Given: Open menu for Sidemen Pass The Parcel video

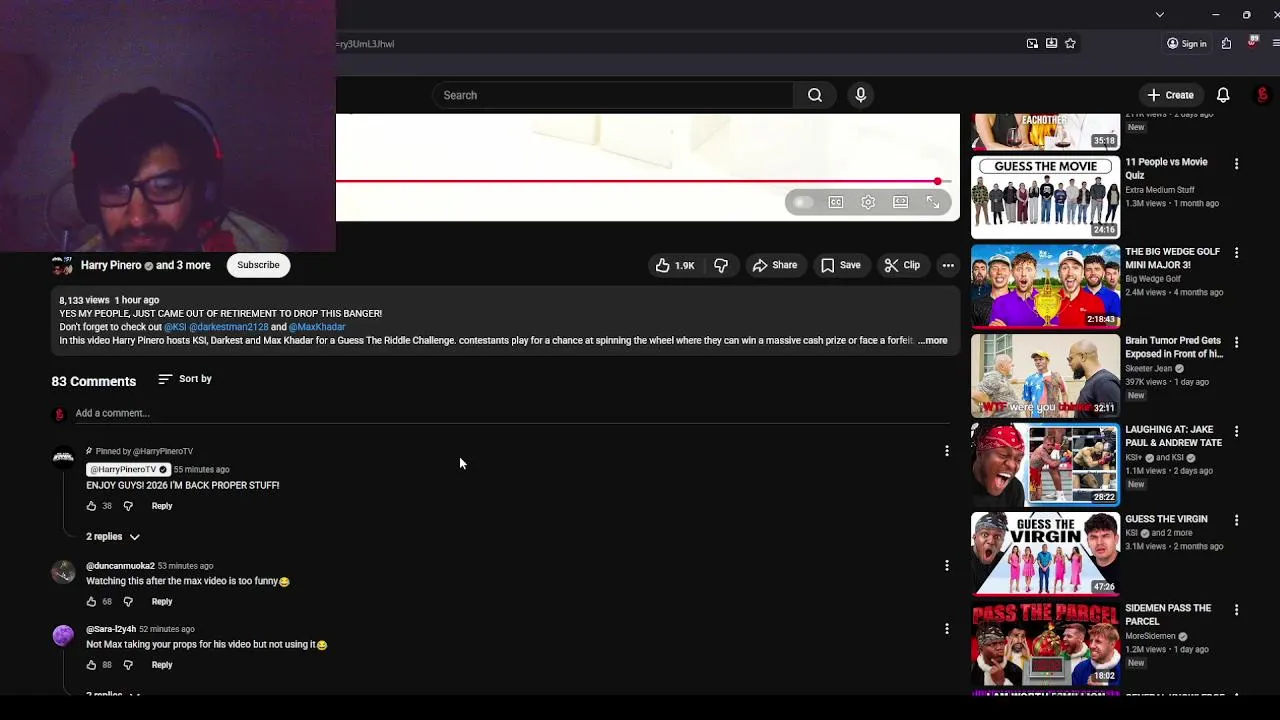Looking at the screenshot, I should pyautogui.click(x=1236, y=609).
